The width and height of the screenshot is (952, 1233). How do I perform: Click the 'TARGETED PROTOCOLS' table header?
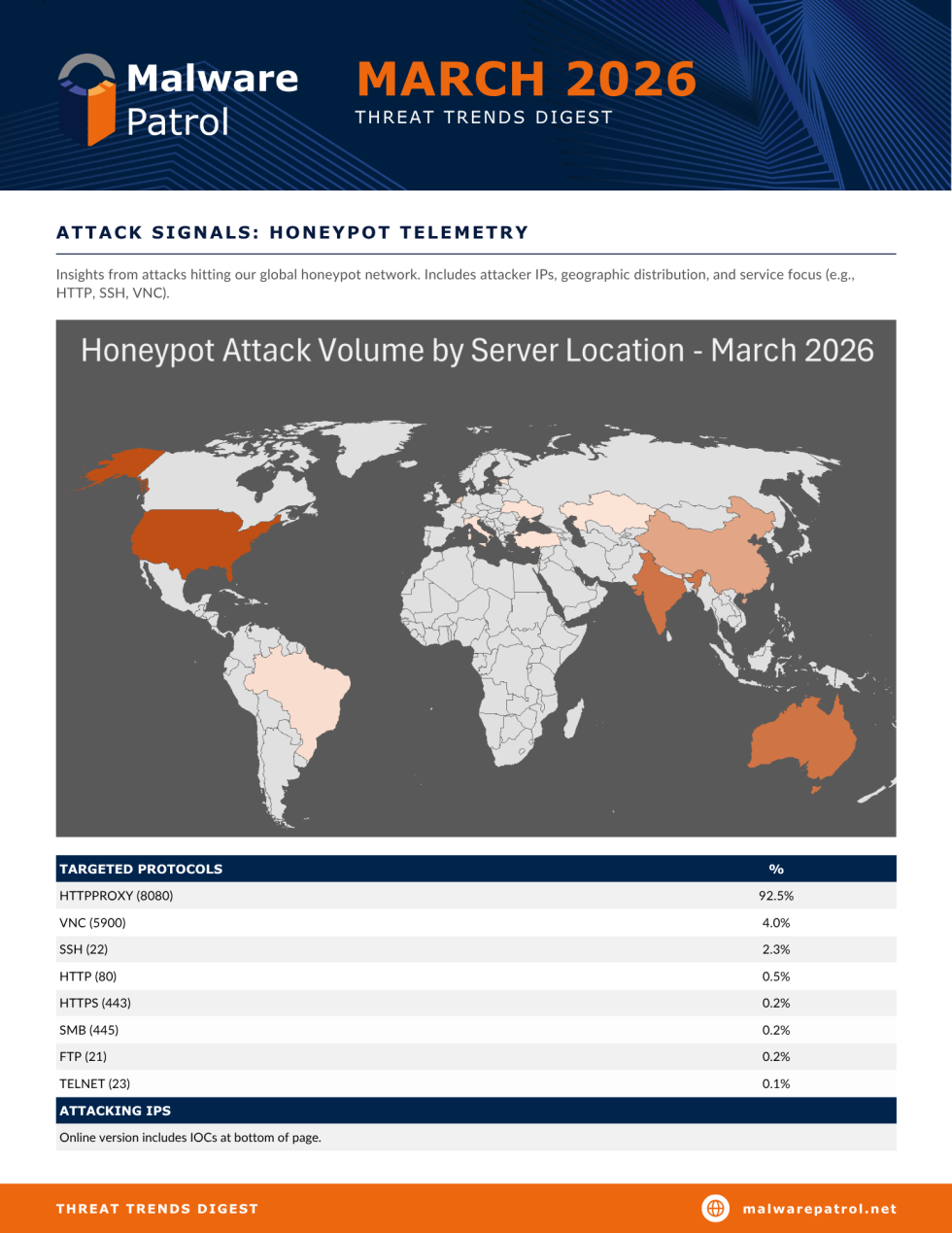tap(141, 869)
